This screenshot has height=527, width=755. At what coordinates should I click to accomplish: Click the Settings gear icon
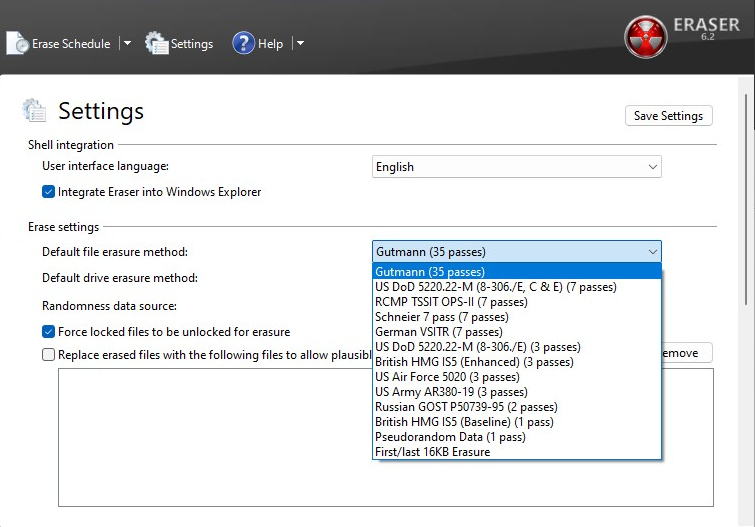[156, 43]
